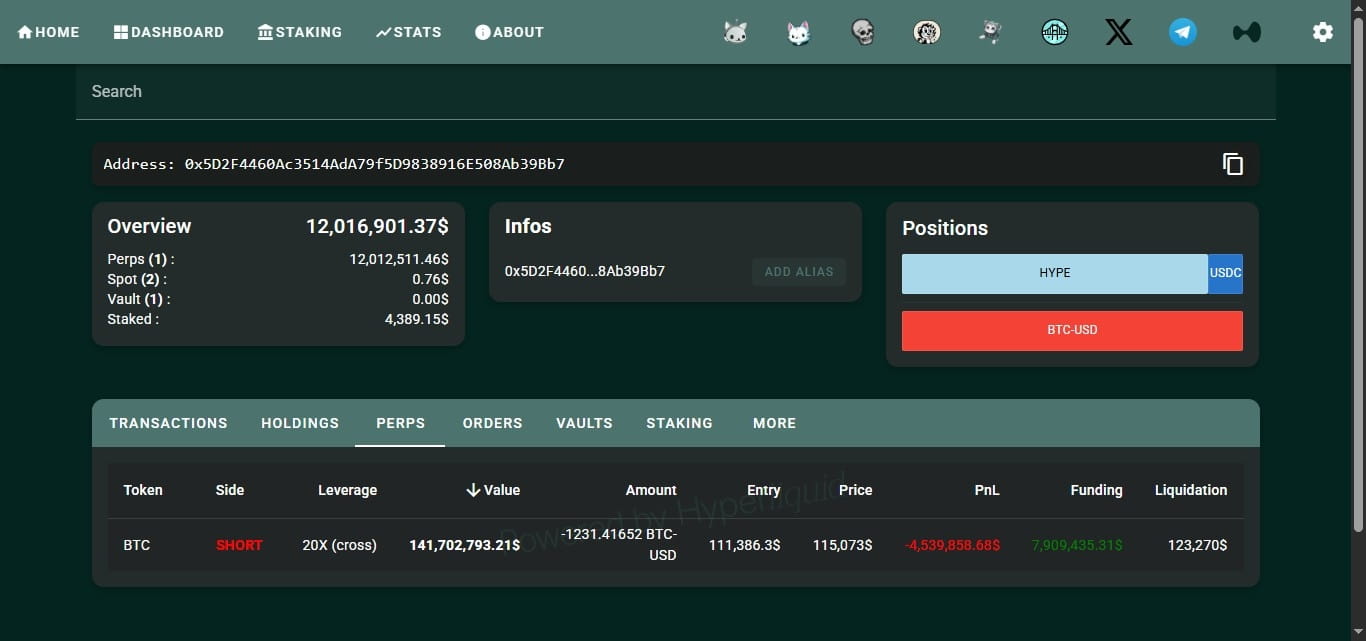This screenshot has width=1366, height=641.
Task: Open the Stats page
Action: point(408,32)
